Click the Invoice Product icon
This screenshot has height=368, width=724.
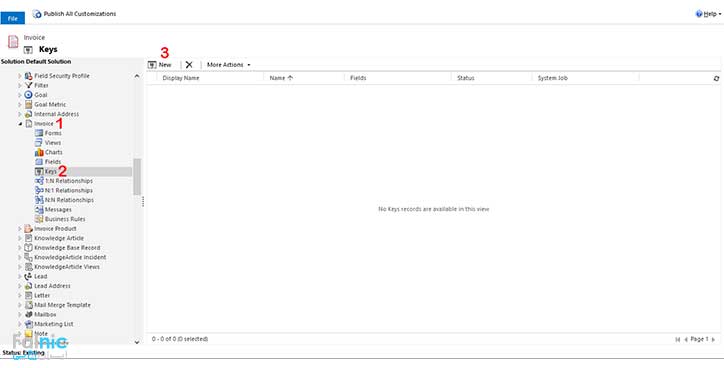(x=28, y=229)
